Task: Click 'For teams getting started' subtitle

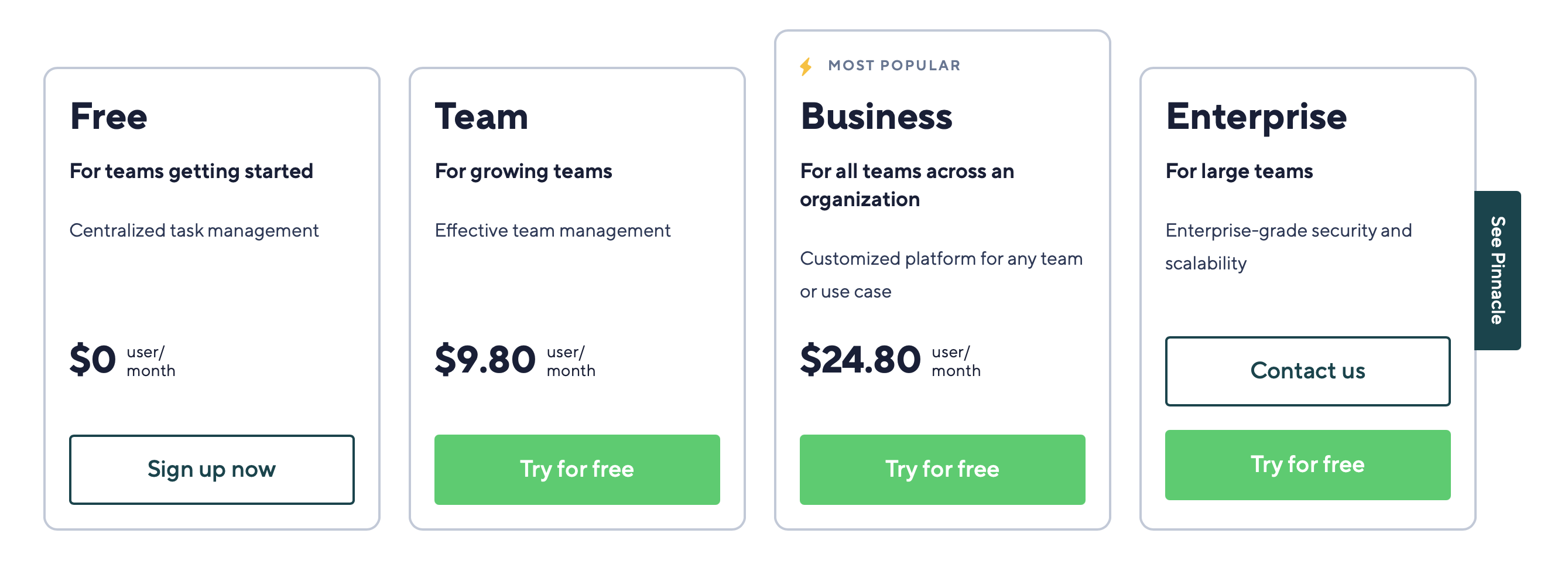Action: (x=191, y=171)
